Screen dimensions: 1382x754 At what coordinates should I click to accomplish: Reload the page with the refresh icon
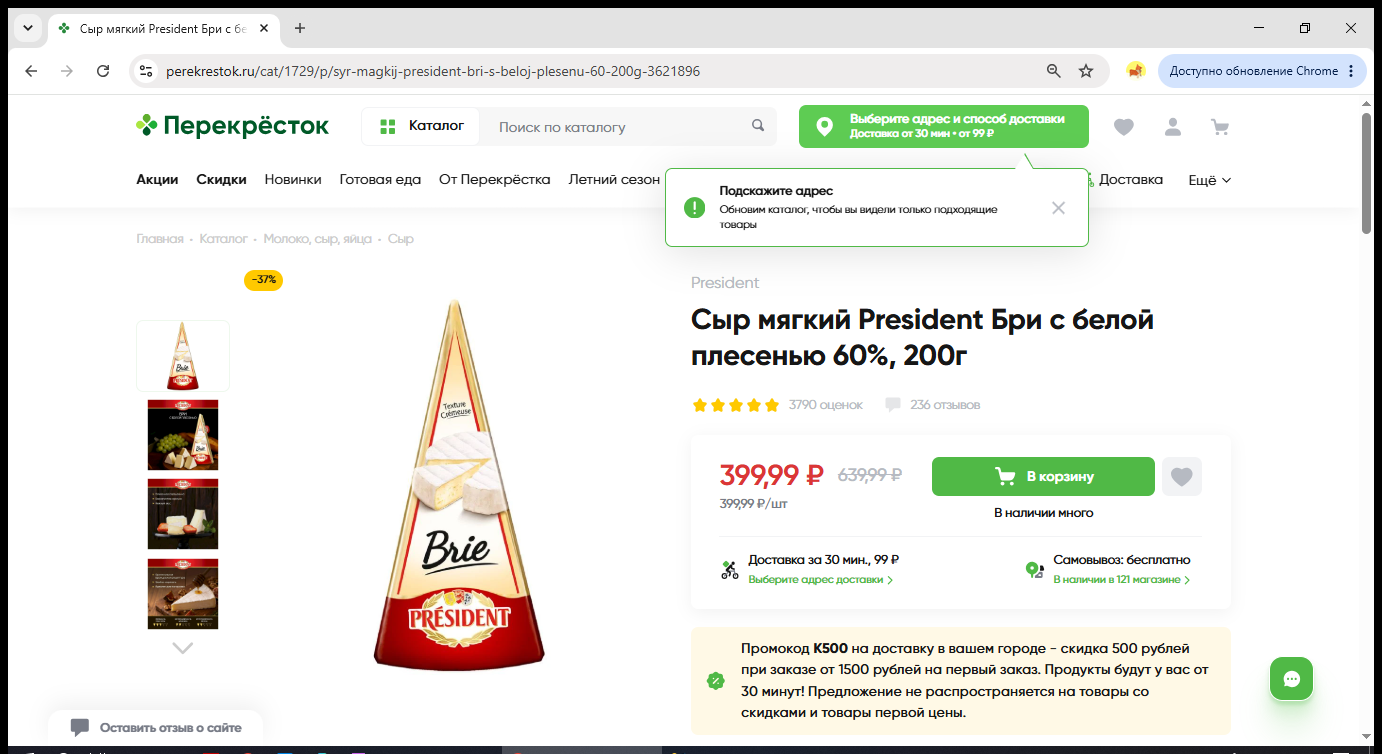(x=103, y=71)
